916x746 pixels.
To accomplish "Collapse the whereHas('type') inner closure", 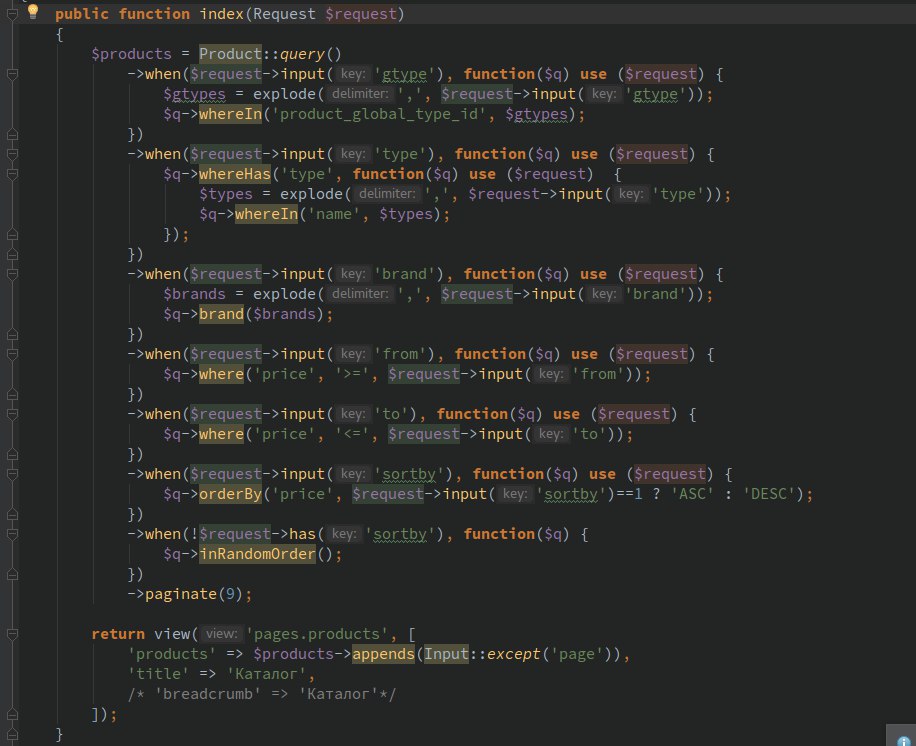I will (12, 174).
